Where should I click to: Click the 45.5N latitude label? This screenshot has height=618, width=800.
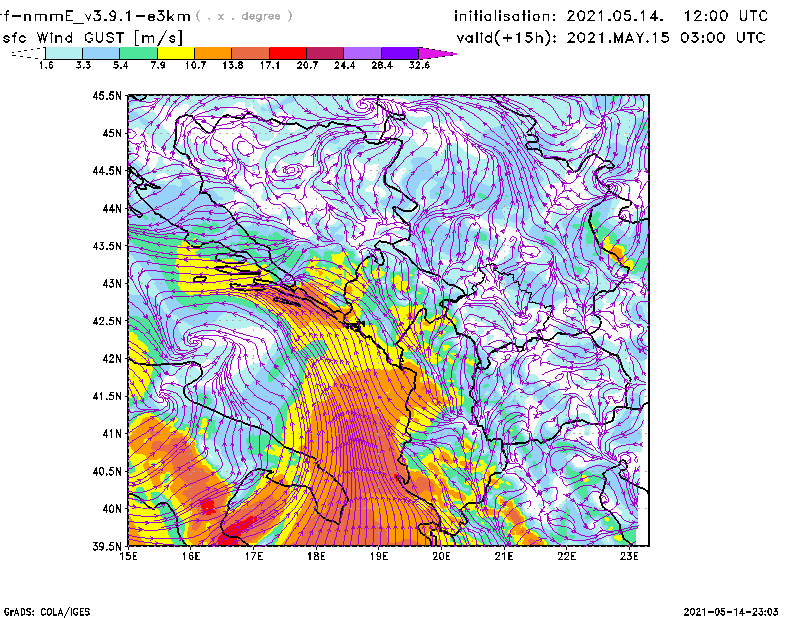pos(107,95)
